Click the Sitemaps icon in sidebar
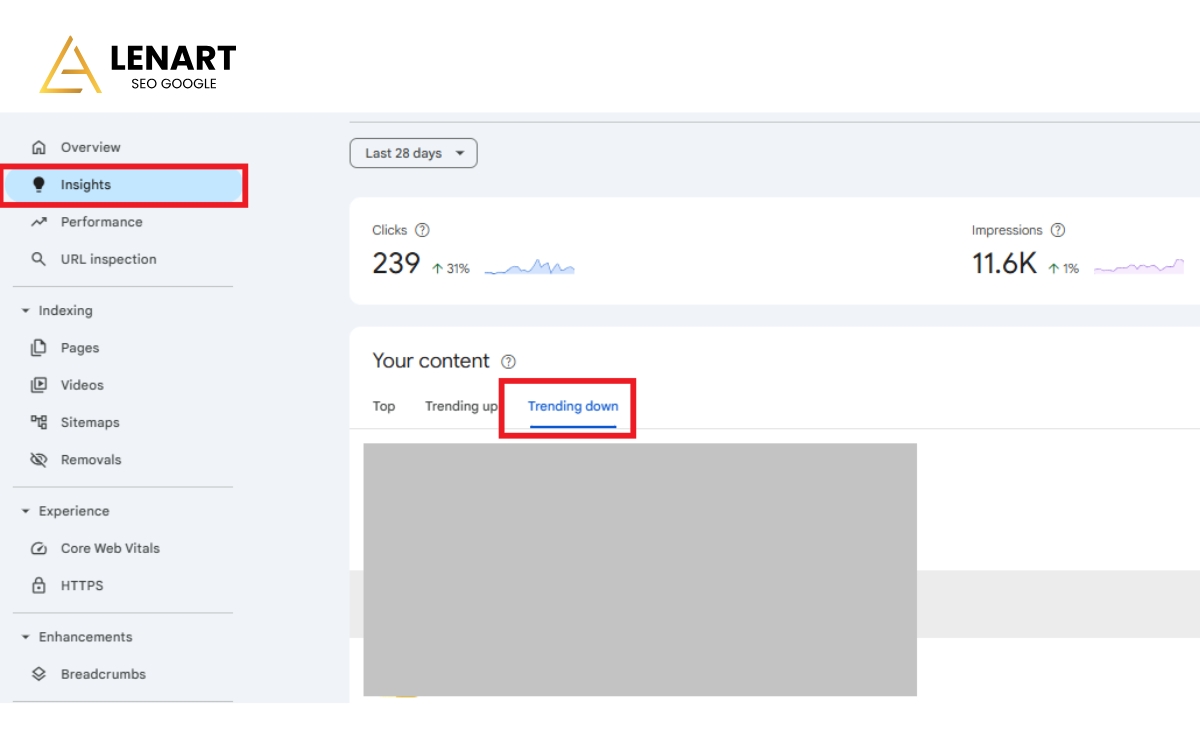 click(x=39, y=422)
